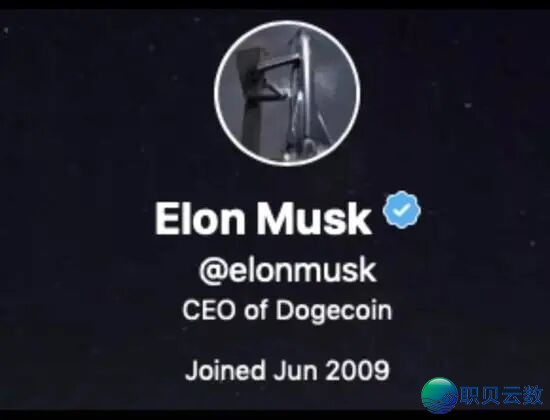The image size is (550, 420).
Task: Click the 职贝云数 watermark text
Action: click(x=501, y=395)
